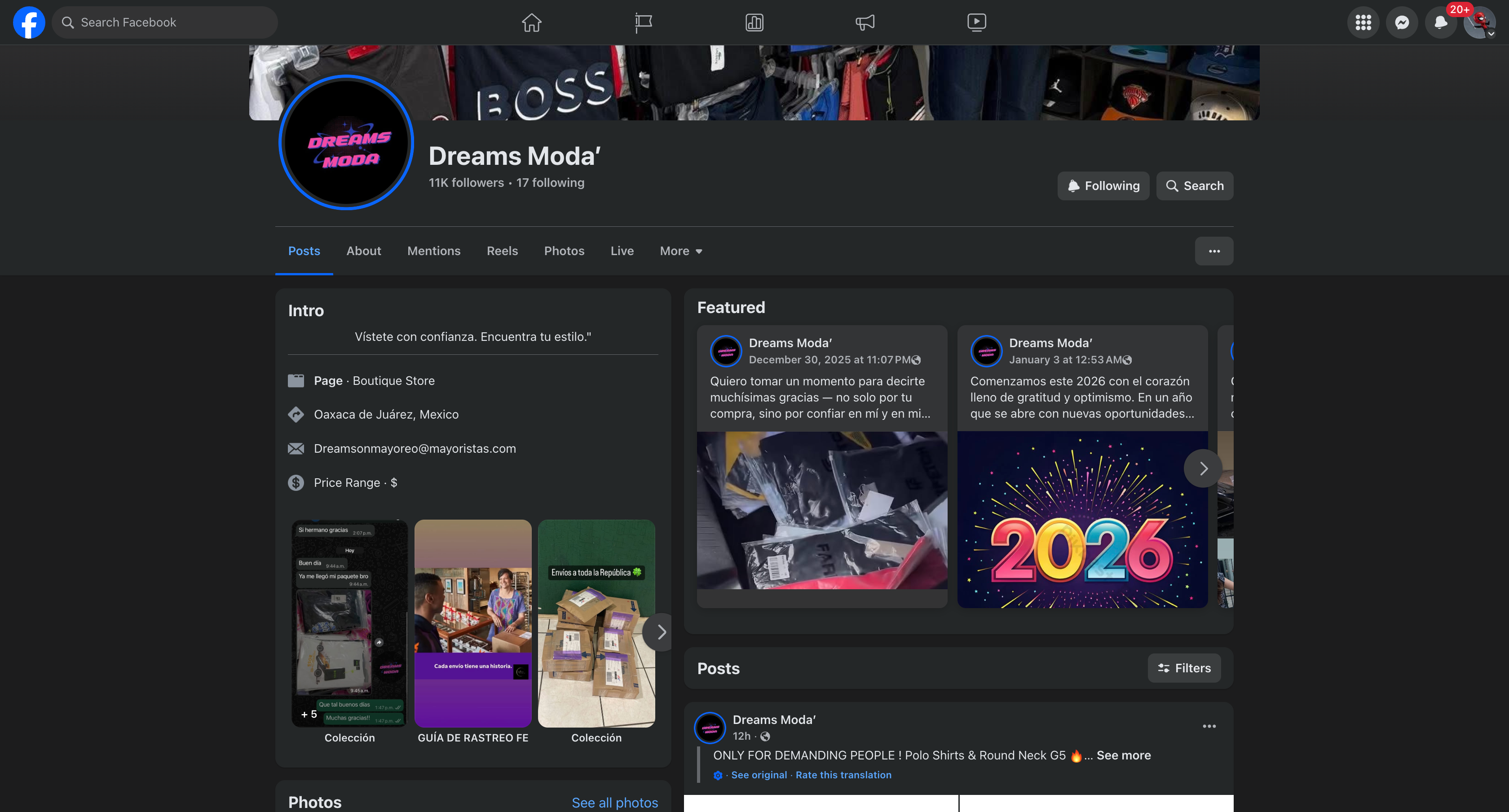
Task: Switch to the About tab
Action: point(363,251)
